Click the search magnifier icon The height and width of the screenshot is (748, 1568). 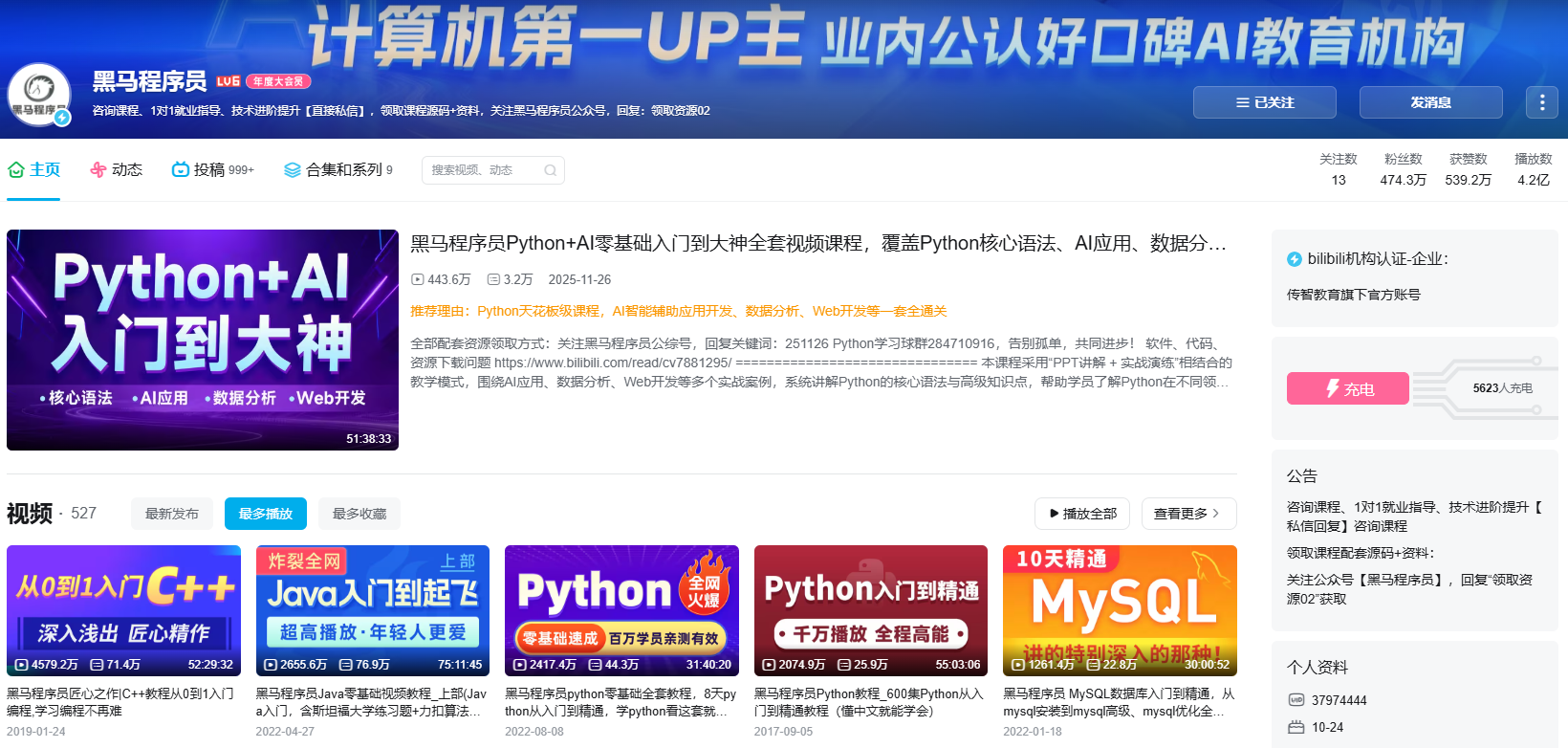tap(550, 170)
